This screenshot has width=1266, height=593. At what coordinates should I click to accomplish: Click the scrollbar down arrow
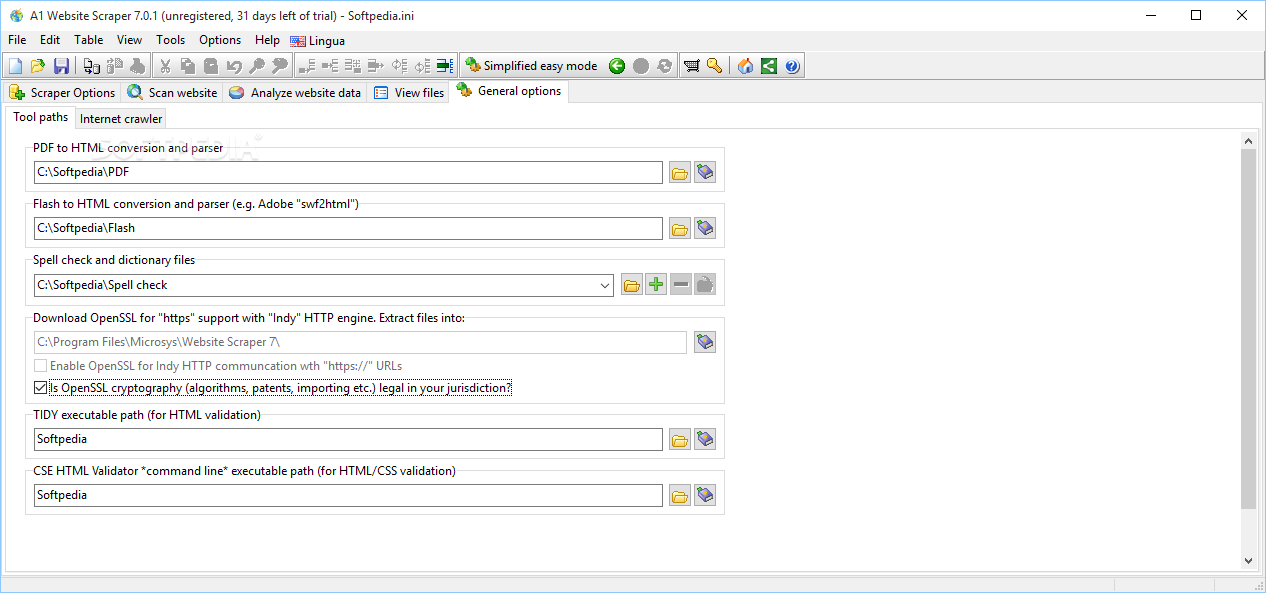point(1248,561)
